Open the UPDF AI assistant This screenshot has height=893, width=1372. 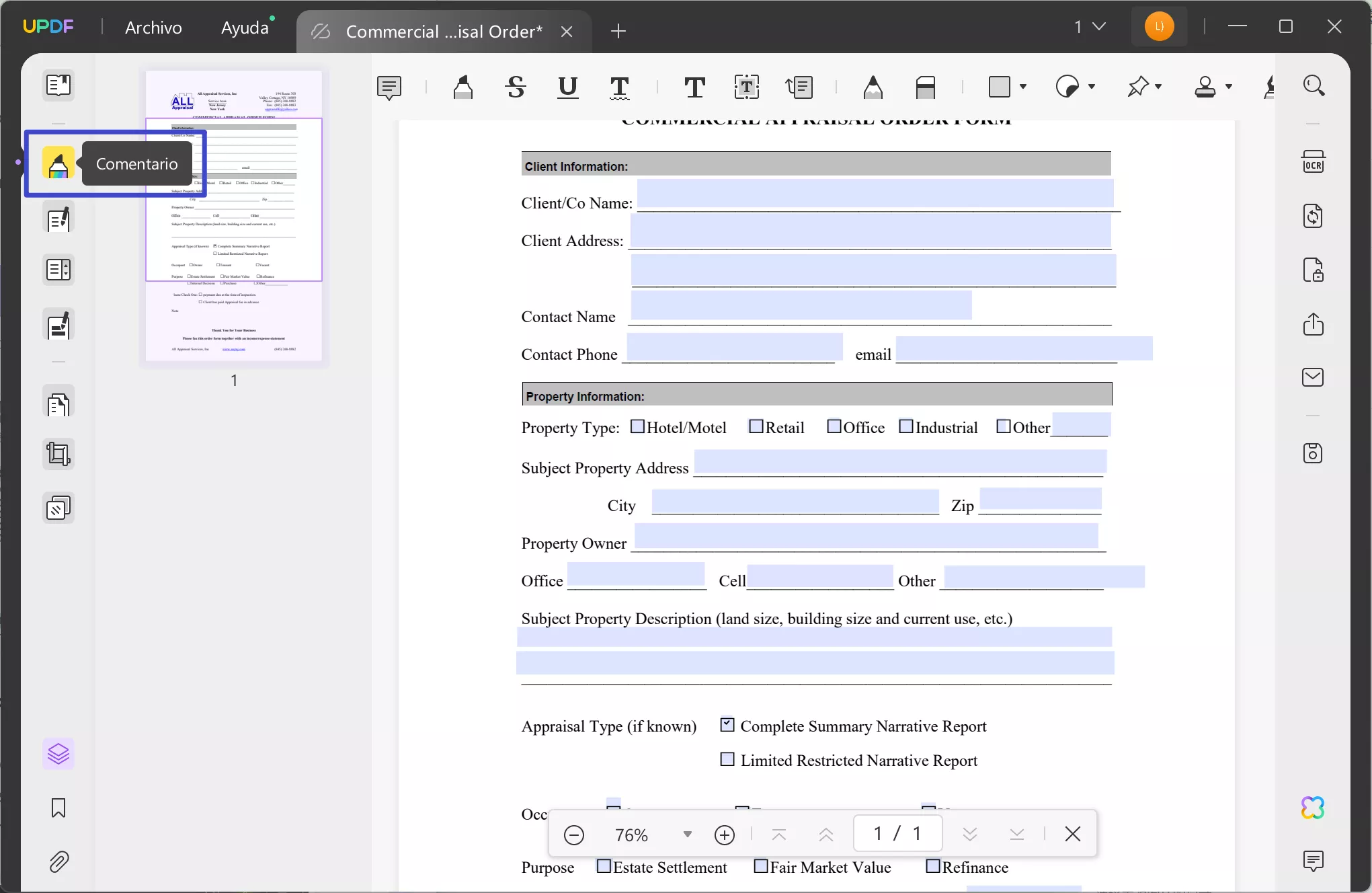[1313, 808]
